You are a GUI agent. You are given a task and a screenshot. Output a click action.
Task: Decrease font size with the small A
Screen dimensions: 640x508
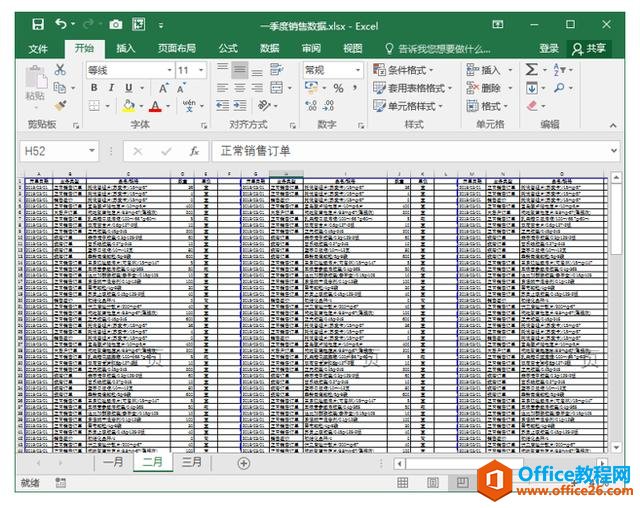click(x=181, y=88)
